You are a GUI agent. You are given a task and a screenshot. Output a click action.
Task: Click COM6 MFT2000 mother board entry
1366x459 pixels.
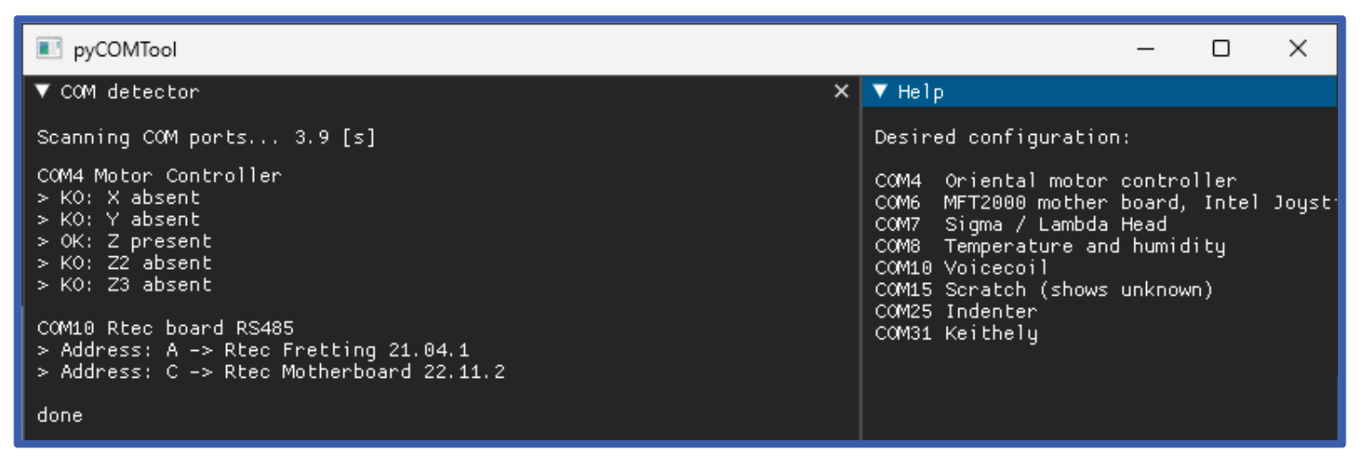[x=1100, y=203]
